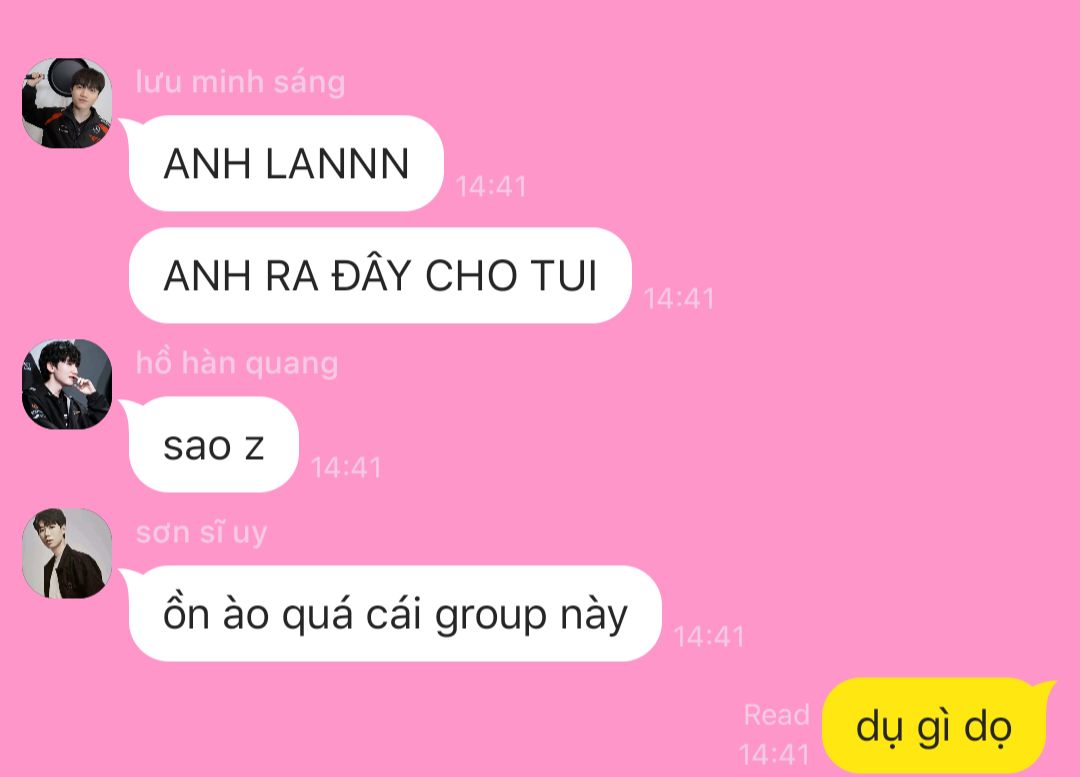Open sơn sĩ uy's profile avatar

coord(67,553)
